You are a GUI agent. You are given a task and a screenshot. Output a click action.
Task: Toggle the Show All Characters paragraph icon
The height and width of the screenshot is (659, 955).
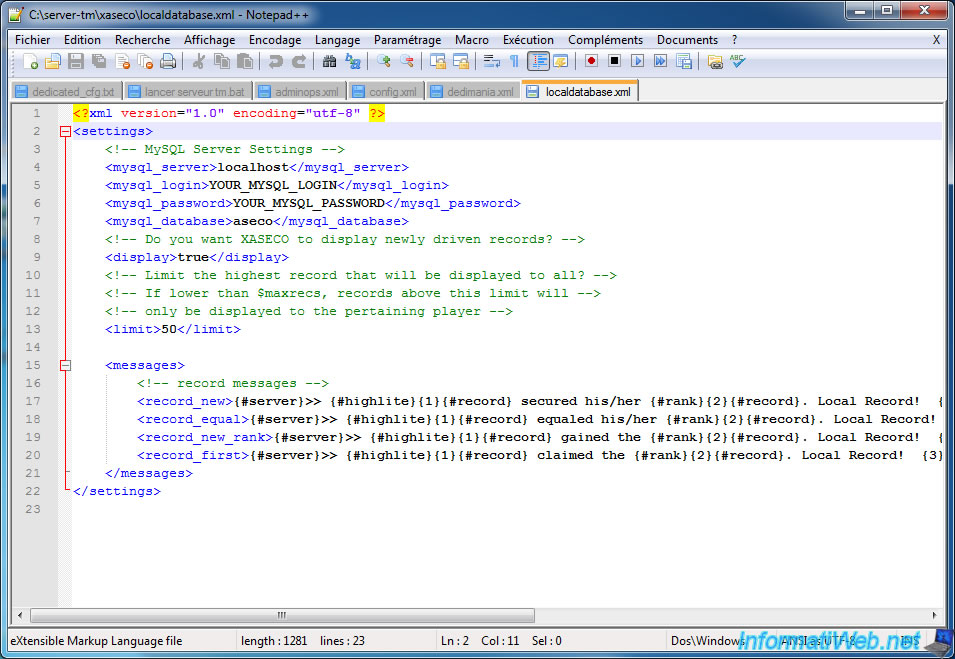tap(514, 61)
